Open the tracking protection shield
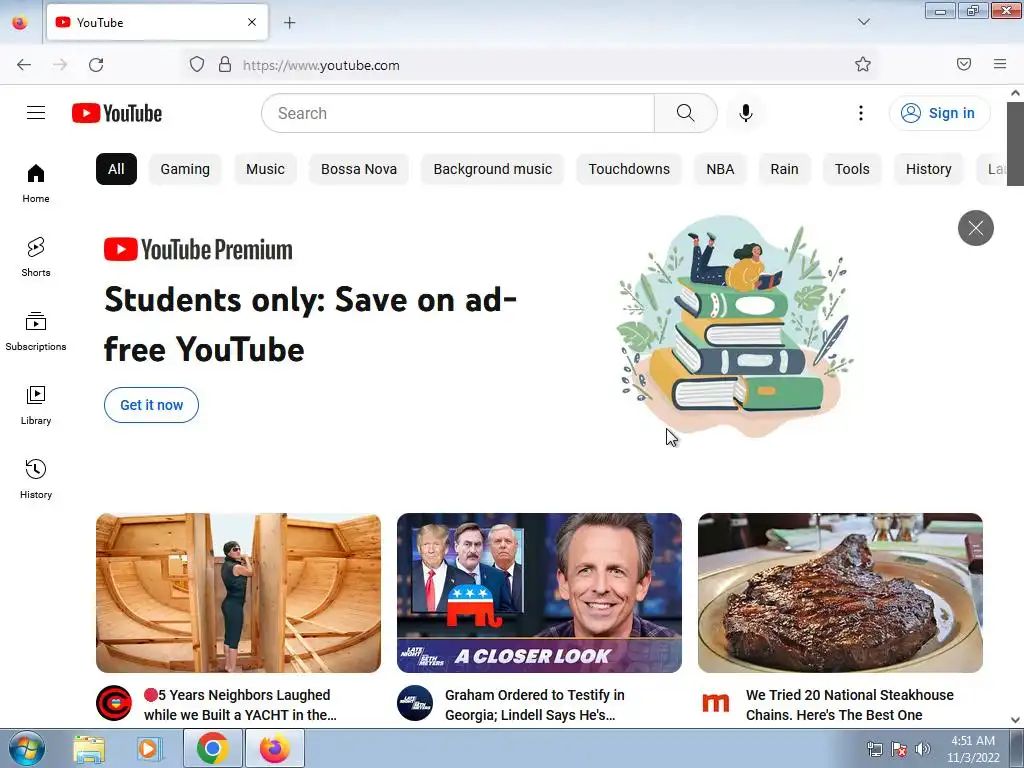1024x768 pixels. point(197,65)
